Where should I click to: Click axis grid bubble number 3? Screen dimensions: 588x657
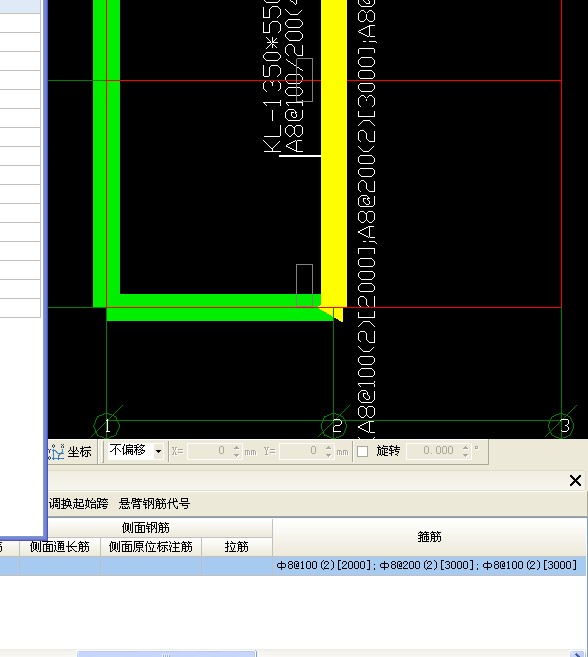tap(562, 426)
